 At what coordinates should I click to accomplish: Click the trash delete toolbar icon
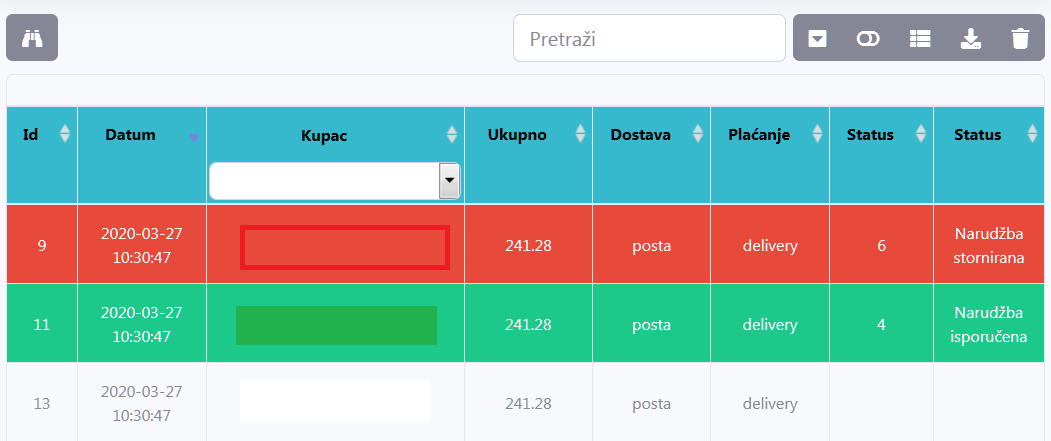tap(1020, 39)
